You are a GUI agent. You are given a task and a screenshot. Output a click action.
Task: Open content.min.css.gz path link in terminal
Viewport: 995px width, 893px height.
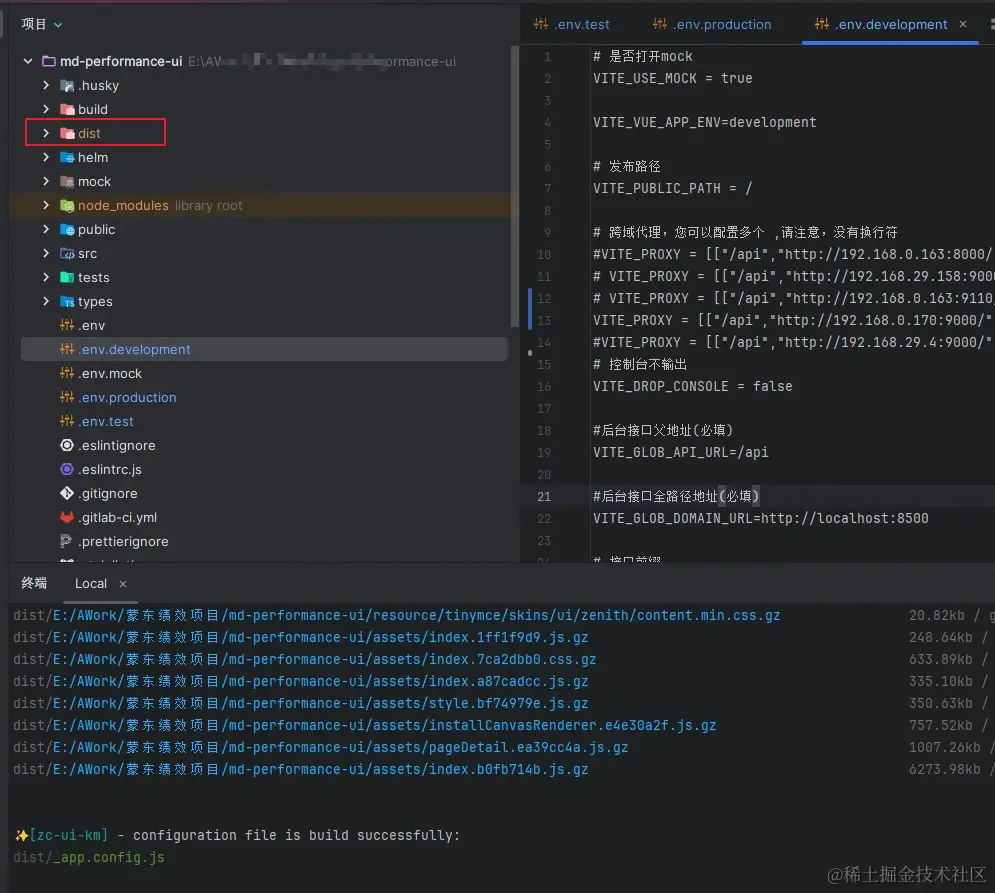point(416,616)
